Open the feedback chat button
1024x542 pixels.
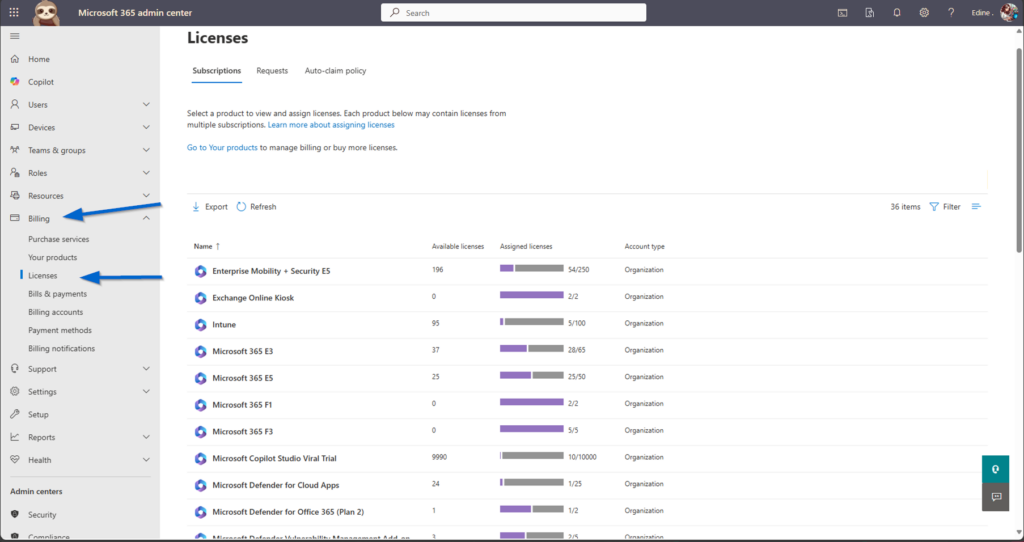[x=995, y=497]
